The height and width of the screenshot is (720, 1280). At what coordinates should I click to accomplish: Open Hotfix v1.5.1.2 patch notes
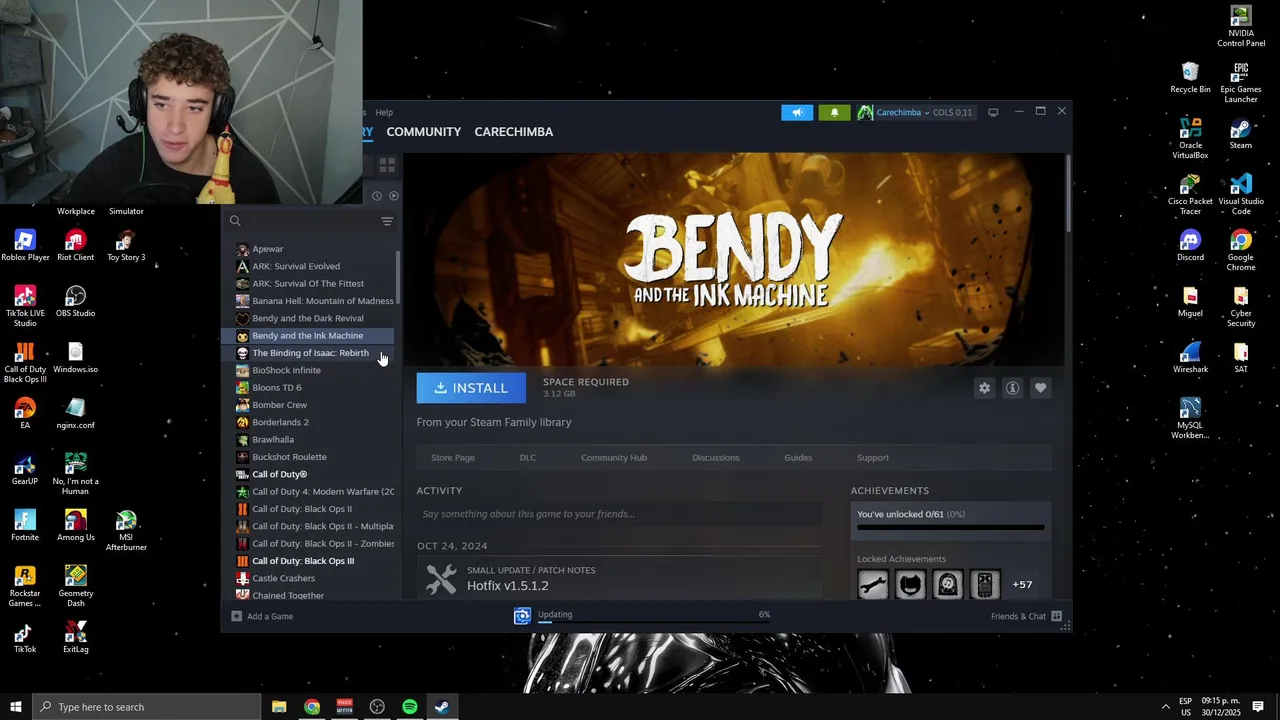point(508,586)
